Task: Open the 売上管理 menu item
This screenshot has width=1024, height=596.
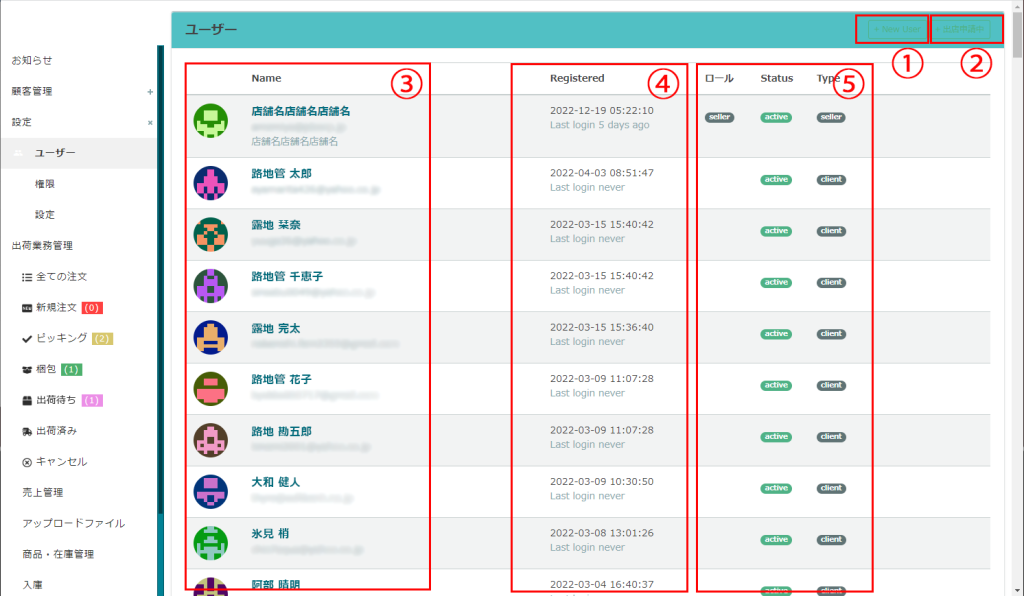Action: tap(42, 492)
